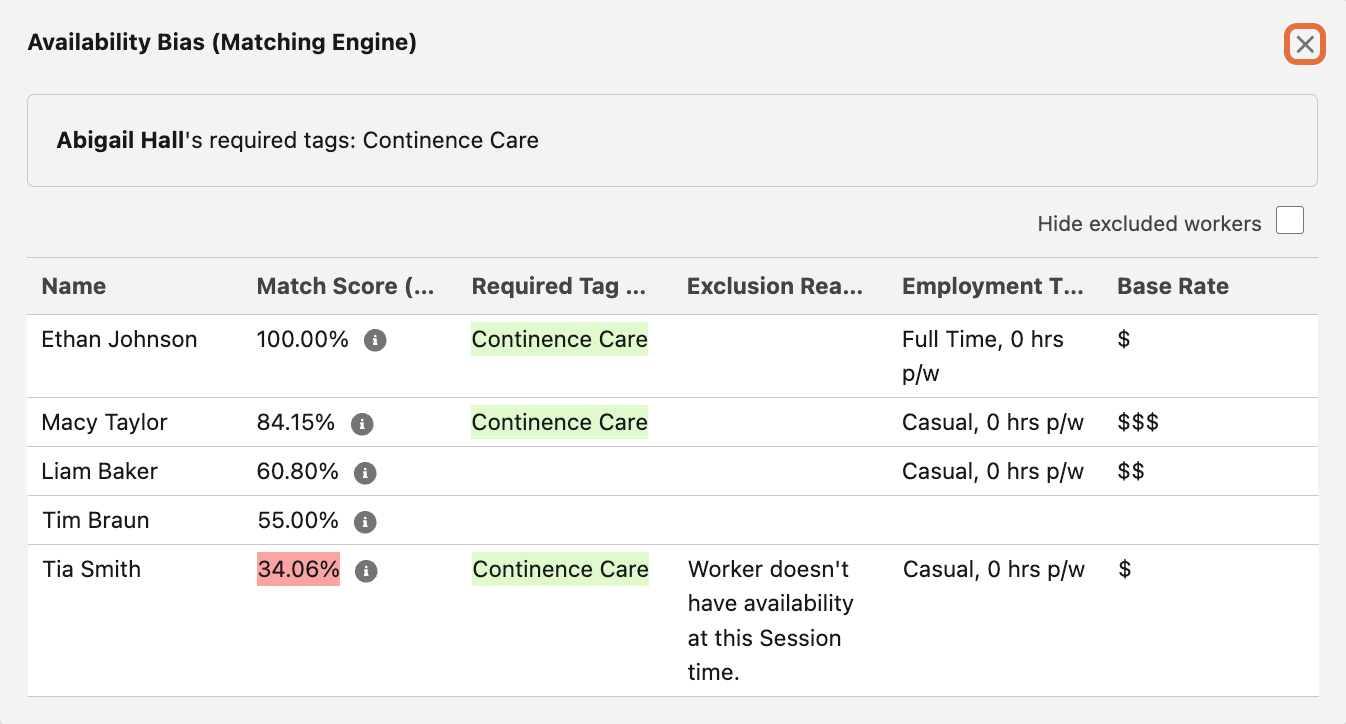Click the info icon next to Liam Baker's score

[x=365, y=473]
